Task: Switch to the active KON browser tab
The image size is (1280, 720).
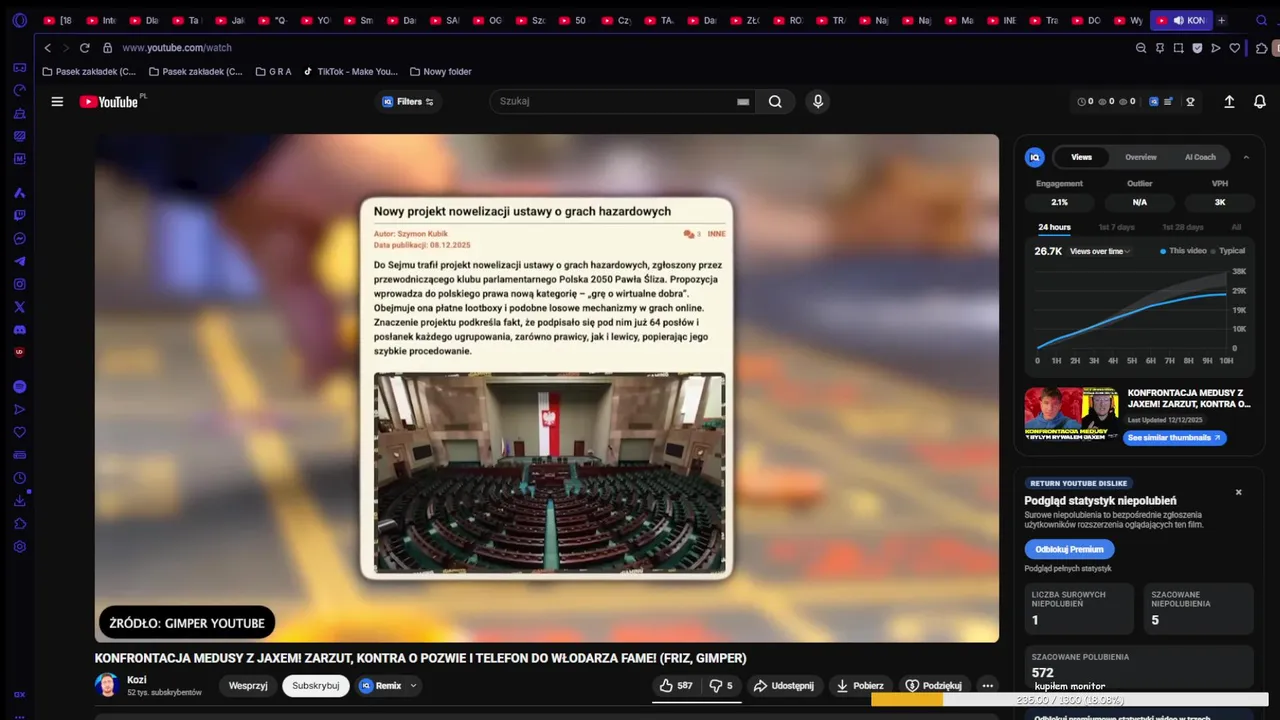Action: pyautogui.click(x=1181, y=20)
